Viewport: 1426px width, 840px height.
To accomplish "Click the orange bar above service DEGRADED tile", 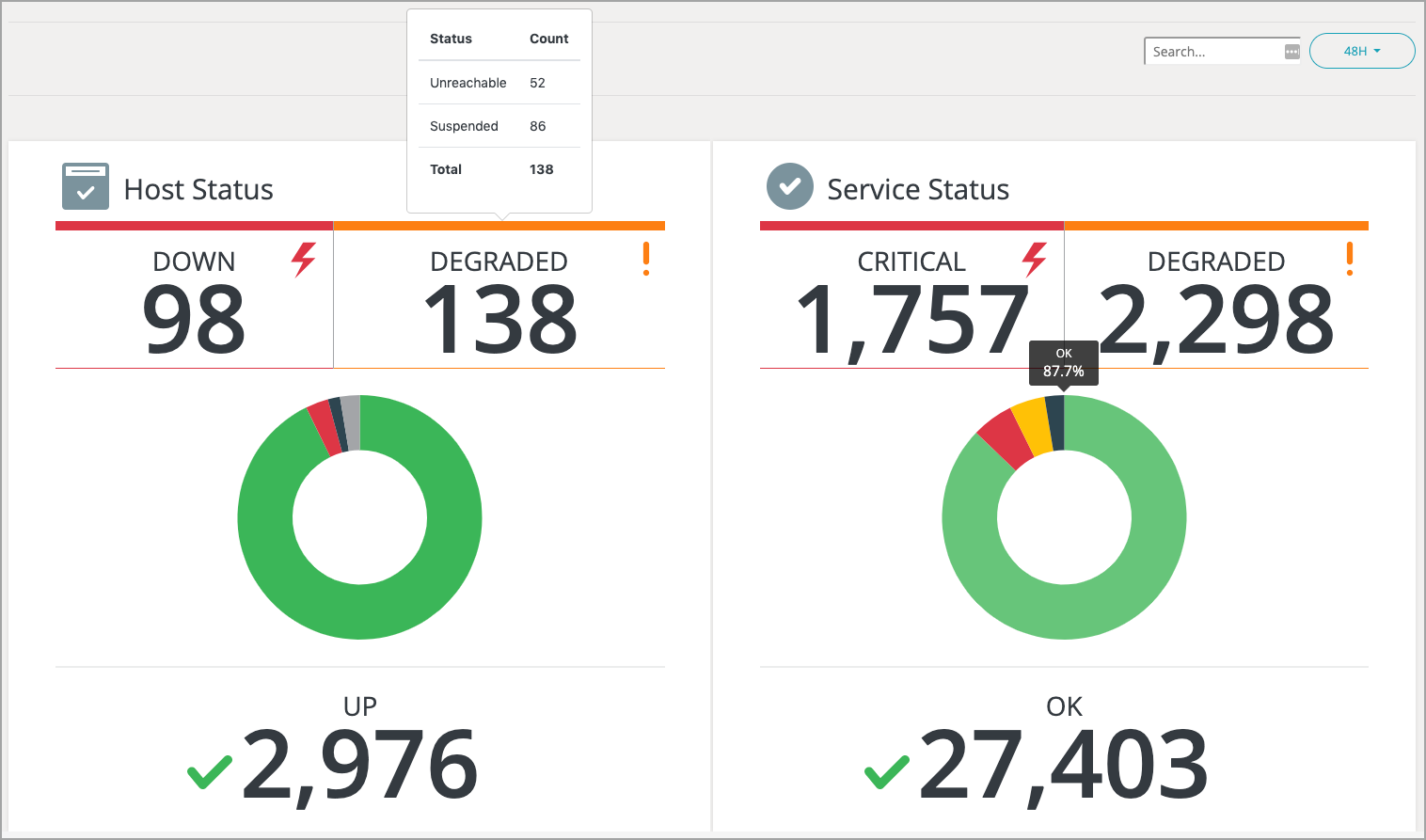I will tap(1216, 226).
